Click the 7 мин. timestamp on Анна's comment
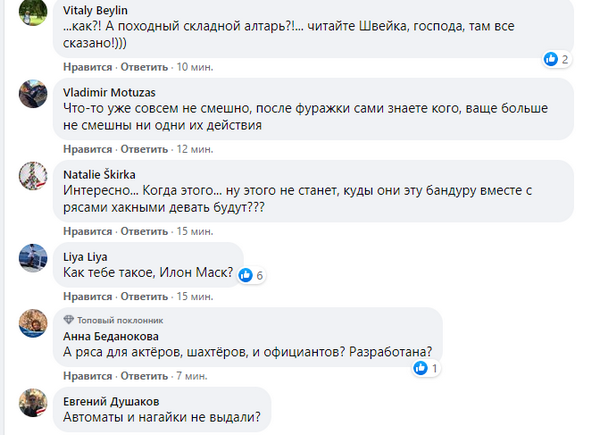Image resolution: width=600 pixels, height=435 pixels. [x=190, y=375]
